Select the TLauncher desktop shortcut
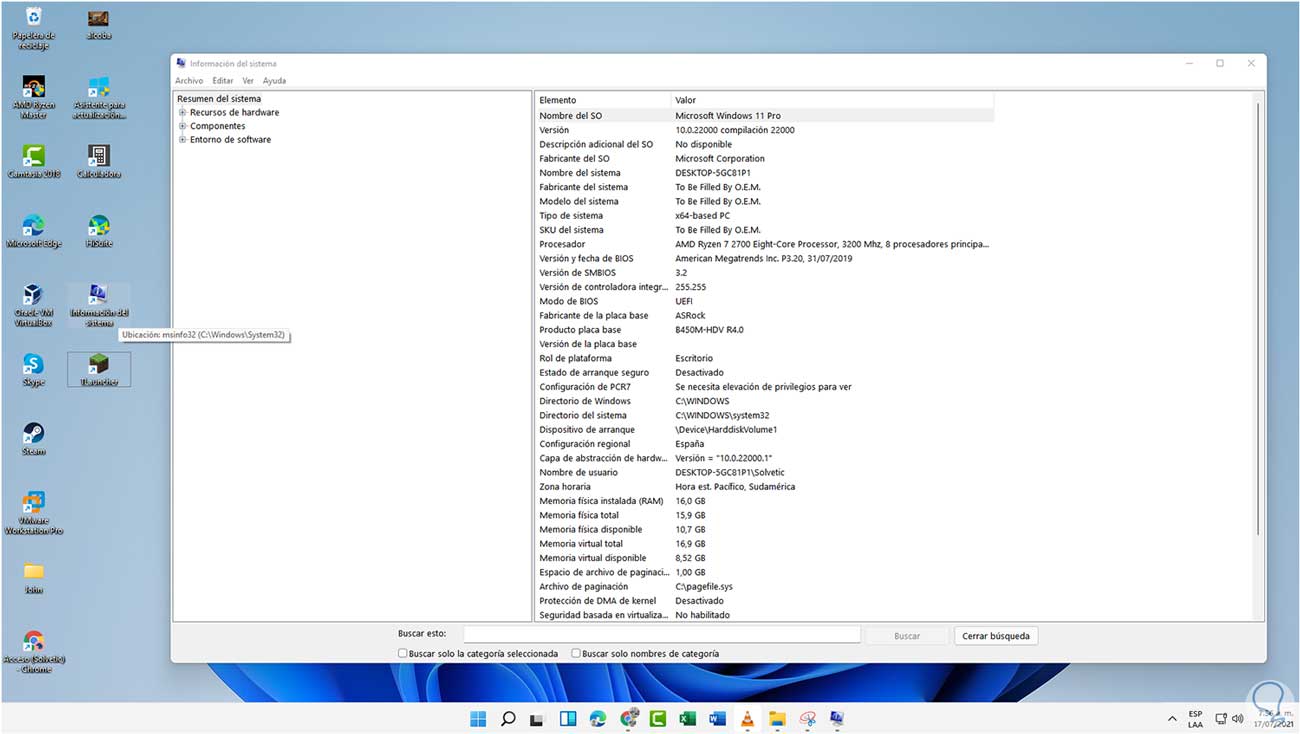1300x734 pixels. pos(99,369)
